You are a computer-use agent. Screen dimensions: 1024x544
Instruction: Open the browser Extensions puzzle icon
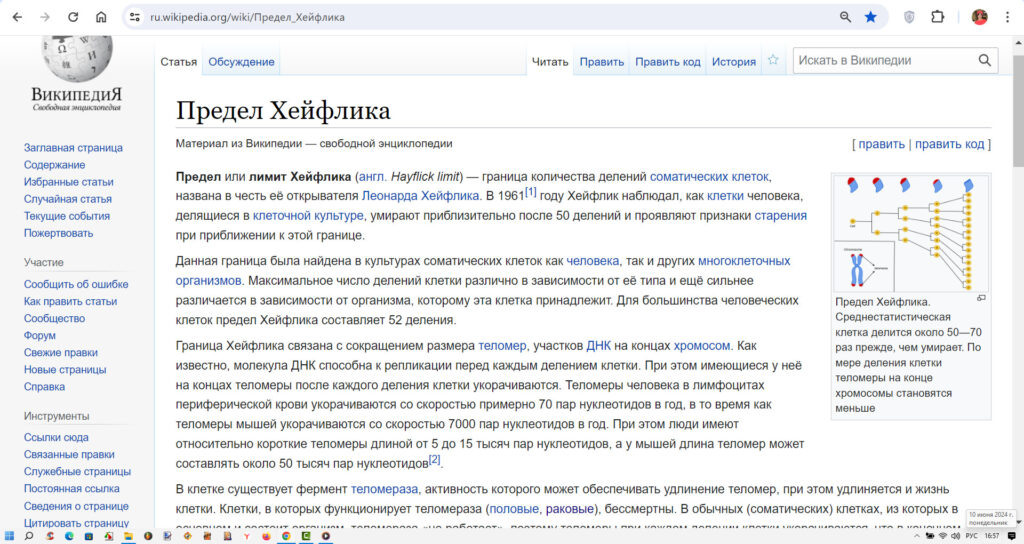[938, 17]
